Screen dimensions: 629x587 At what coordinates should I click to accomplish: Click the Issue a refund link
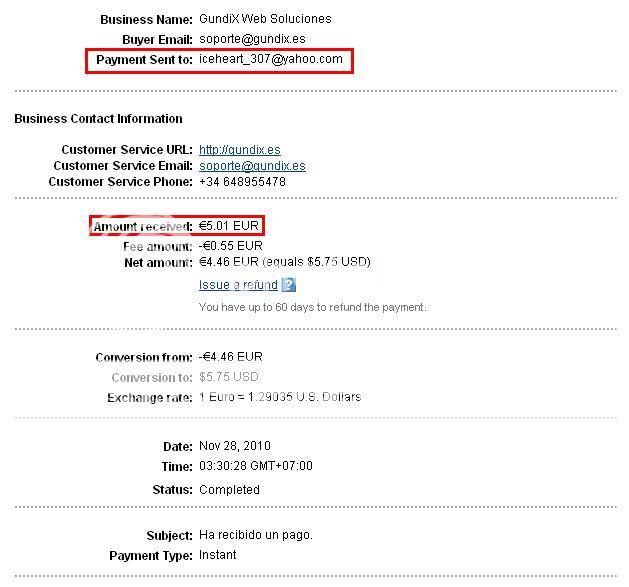[238, 285]
